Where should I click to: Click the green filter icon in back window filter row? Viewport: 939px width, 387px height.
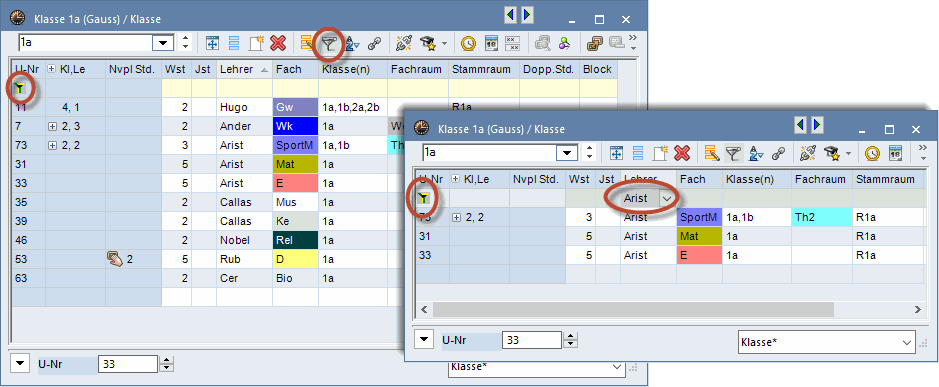[x=20, y=89]
